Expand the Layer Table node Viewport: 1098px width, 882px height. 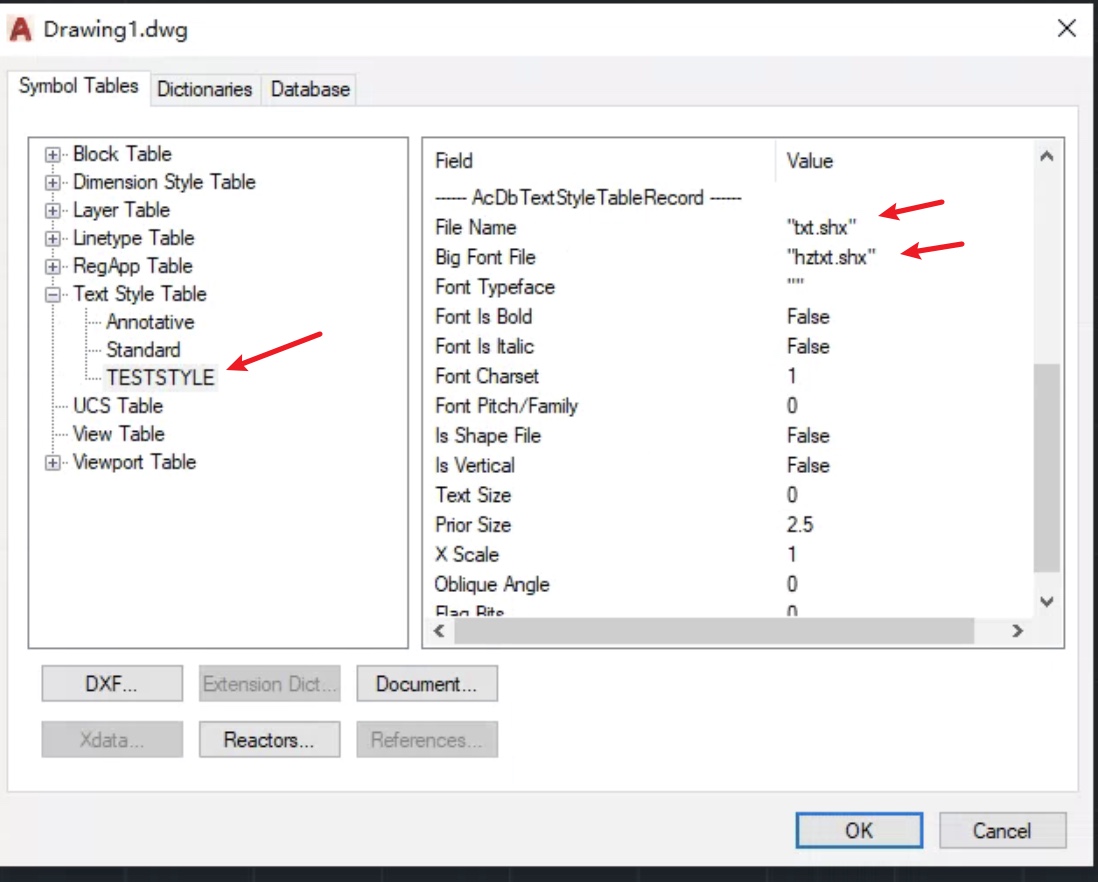click(x=53, y=210)
